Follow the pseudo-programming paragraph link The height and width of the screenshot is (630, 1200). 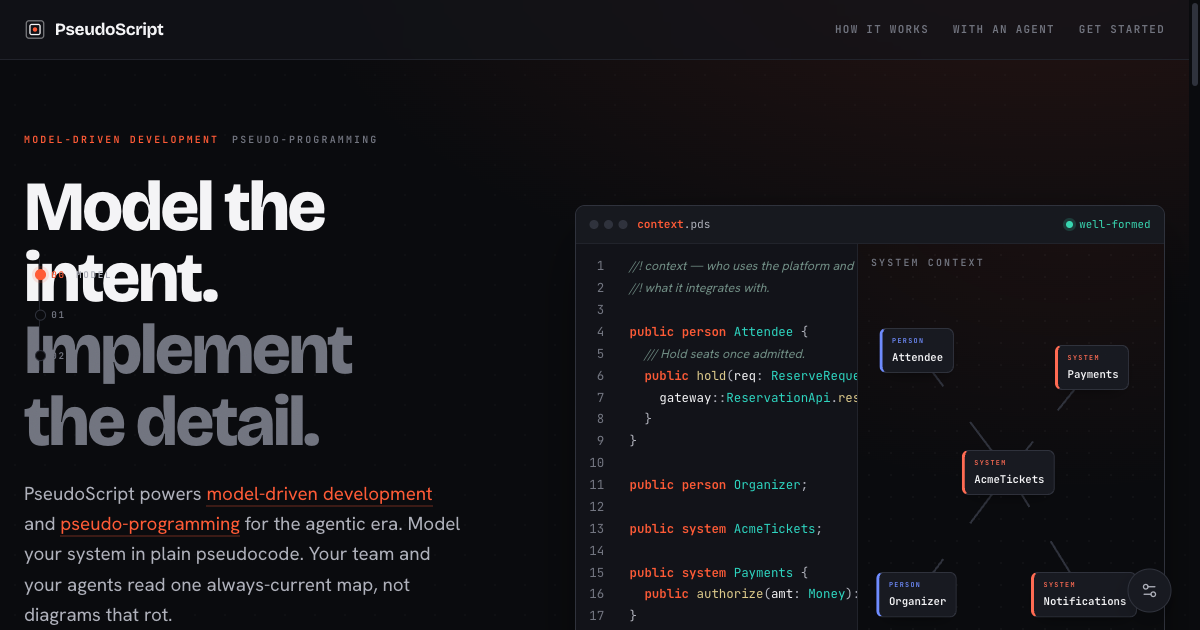(x=150, y=524)
